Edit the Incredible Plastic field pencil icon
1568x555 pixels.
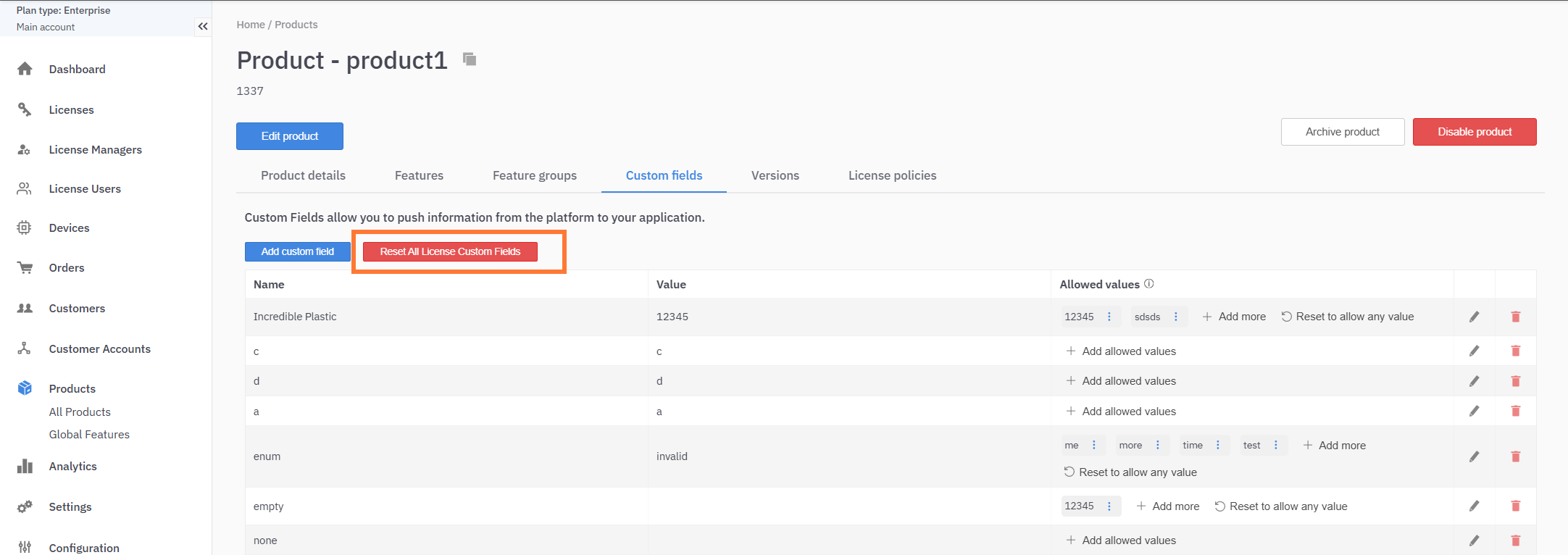pos(1474,317)
